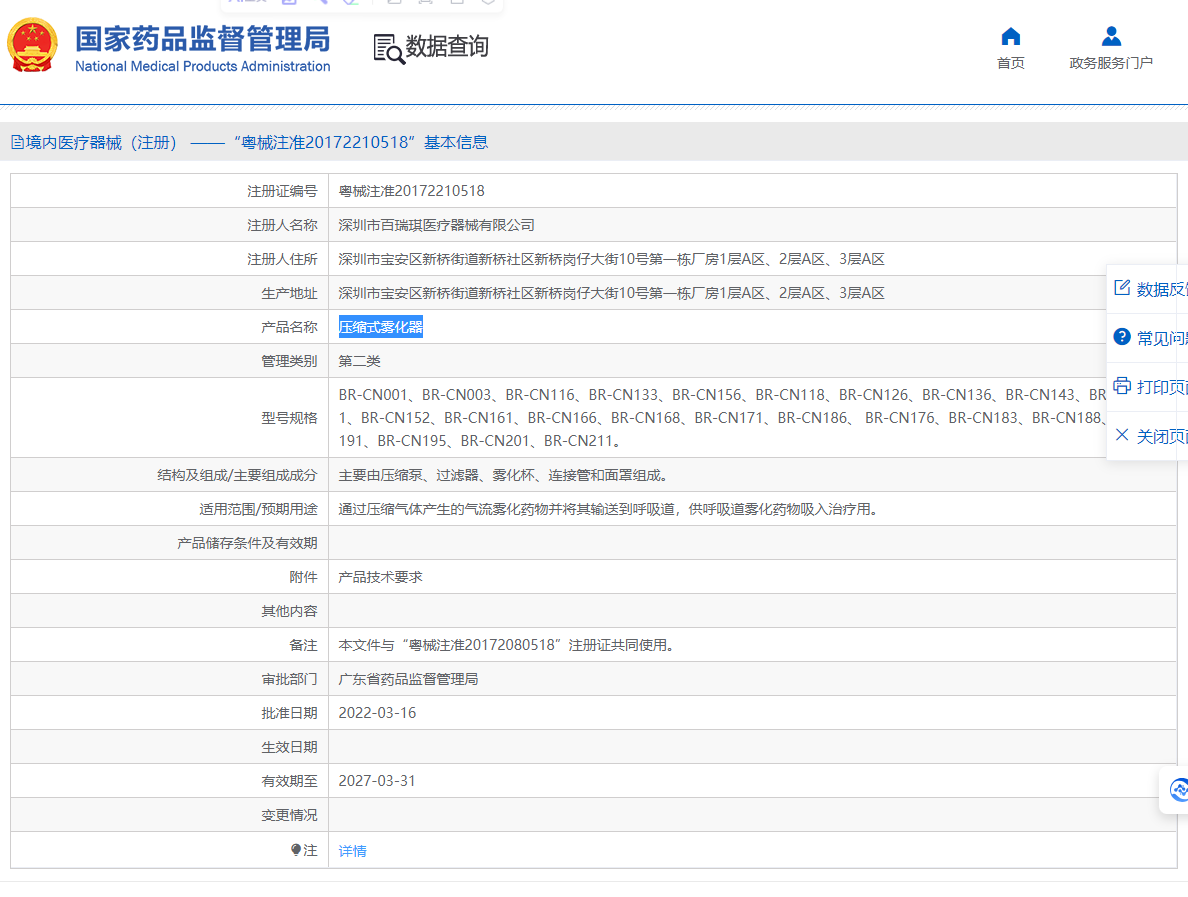Open the 详情 link
This screenshot has width=1188, height=897.
[352, 851]
